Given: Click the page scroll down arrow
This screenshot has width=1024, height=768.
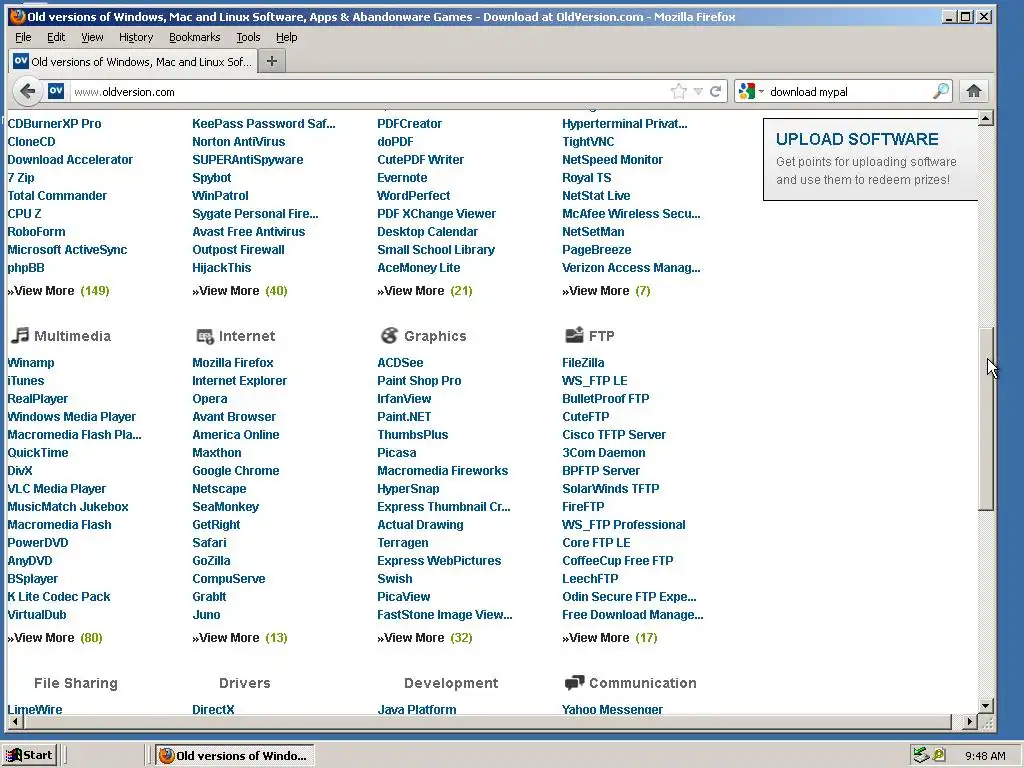Looking at the screenshot, I should tap(985, 705).
